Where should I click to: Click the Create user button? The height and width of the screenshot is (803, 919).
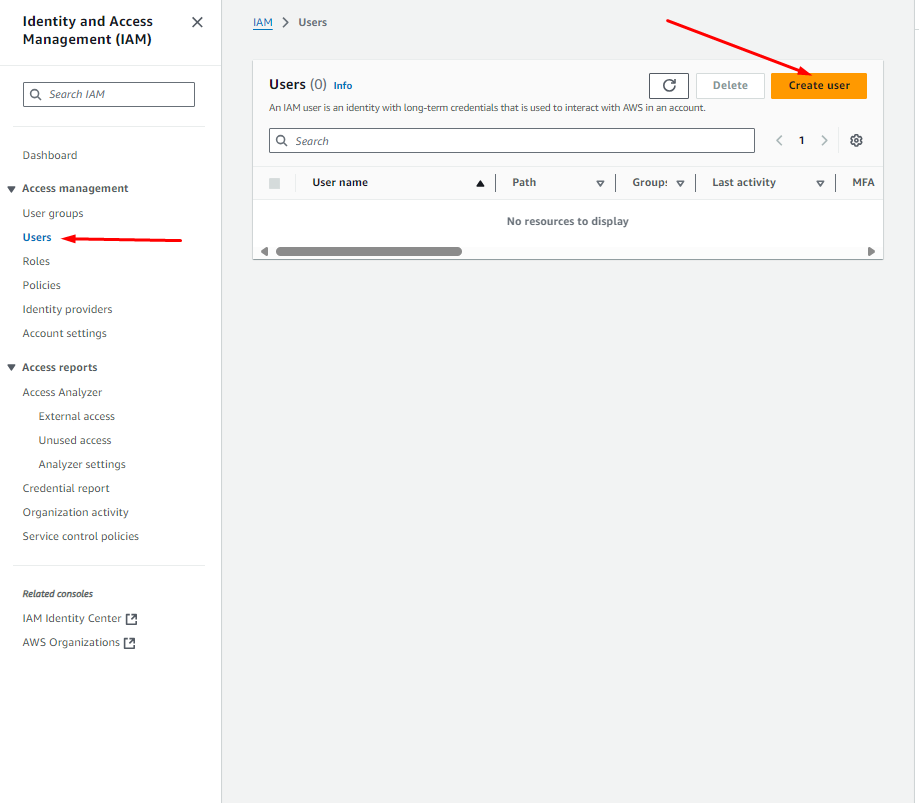(x=818, y=86)
